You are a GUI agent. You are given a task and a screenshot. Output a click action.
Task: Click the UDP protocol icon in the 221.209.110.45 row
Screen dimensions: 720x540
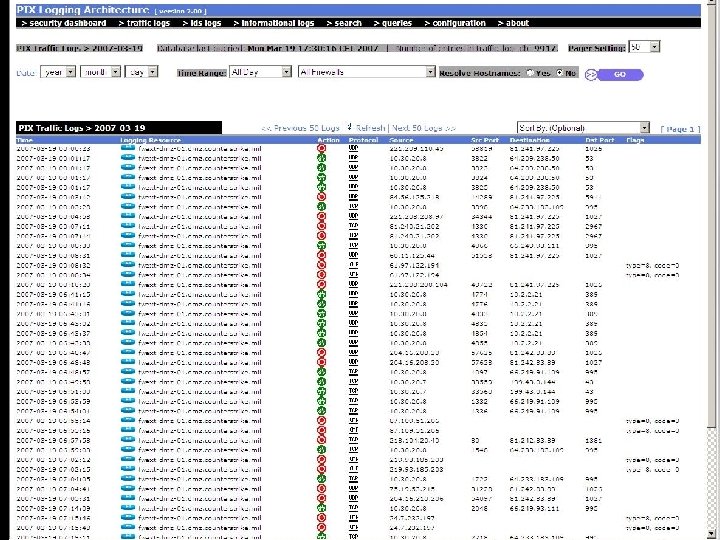pyautogui.click(x=353, y=148)
